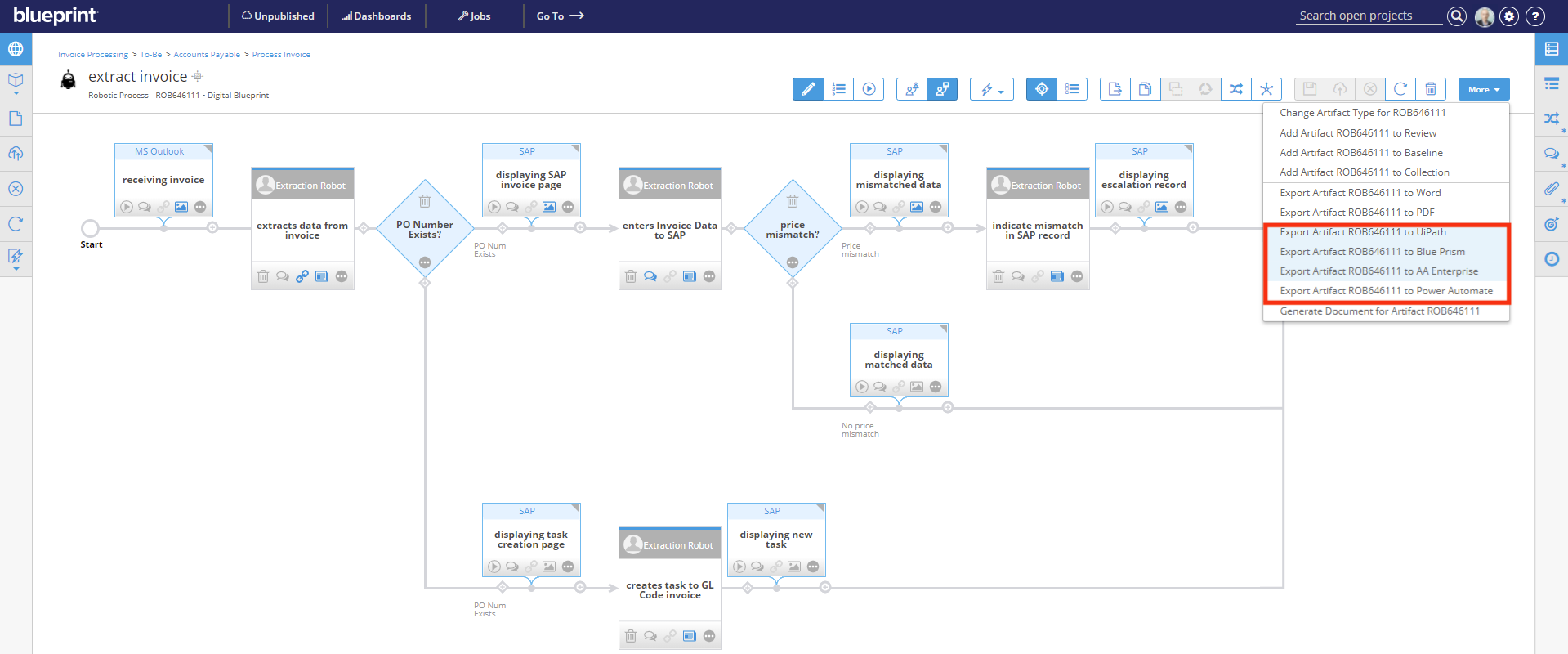This screenshot has height=654, width=1568.
Task: Open the Accounts Payable breadcrumb link
Action: [x=207, y=55]
